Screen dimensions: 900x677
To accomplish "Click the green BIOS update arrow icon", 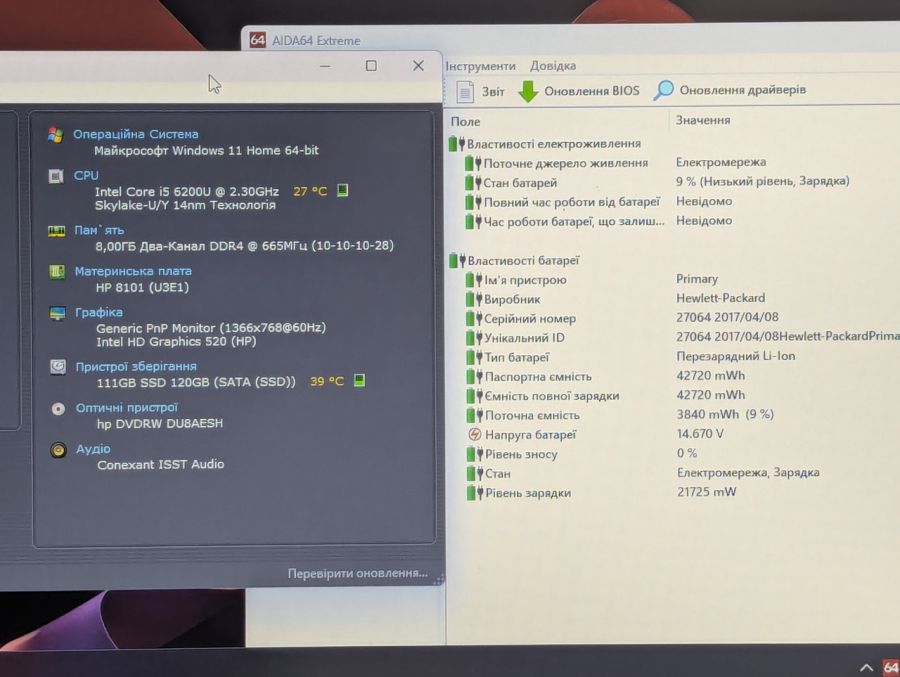I will point(527,91).
